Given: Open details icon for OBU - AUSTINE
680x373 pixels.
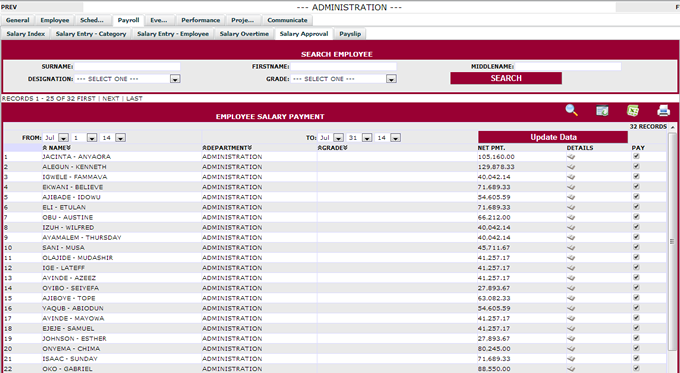Looking at the screenshot, I should pyautogui.click(x=571, y=218).
